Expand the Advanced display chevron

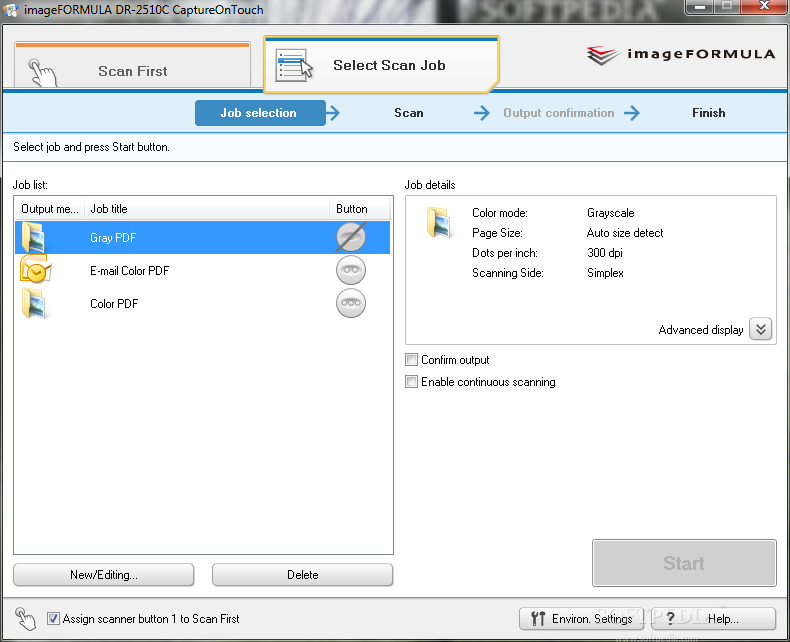(761, 330)
